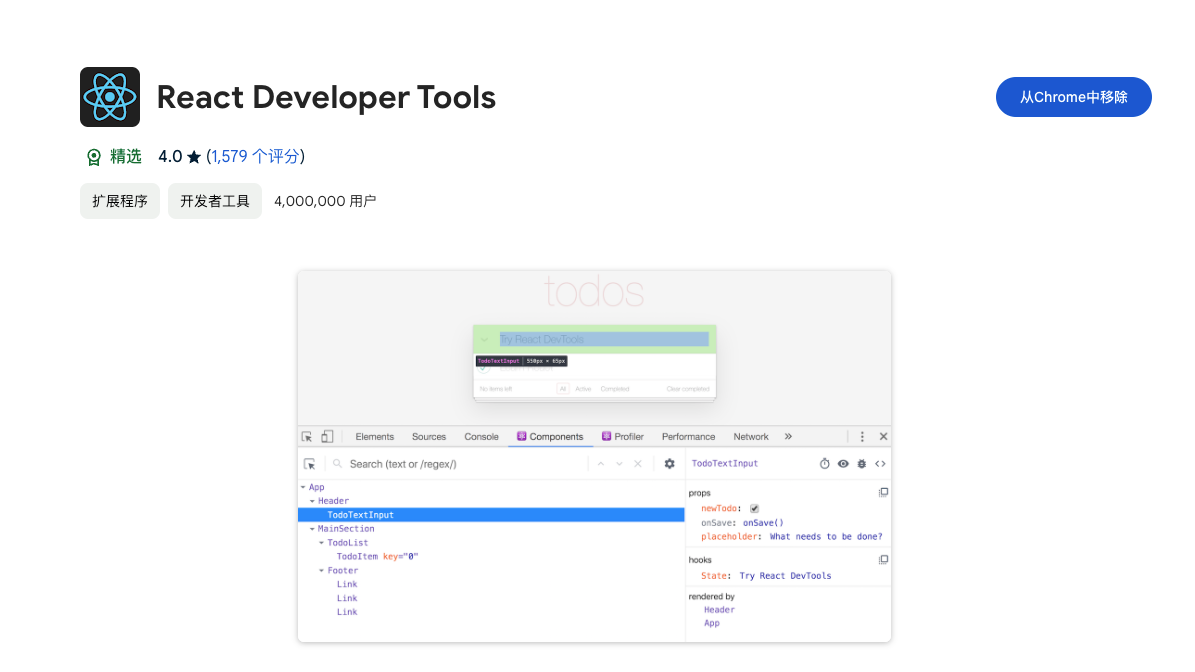Click the React Developer Tools logo icon

pos(110,97)
